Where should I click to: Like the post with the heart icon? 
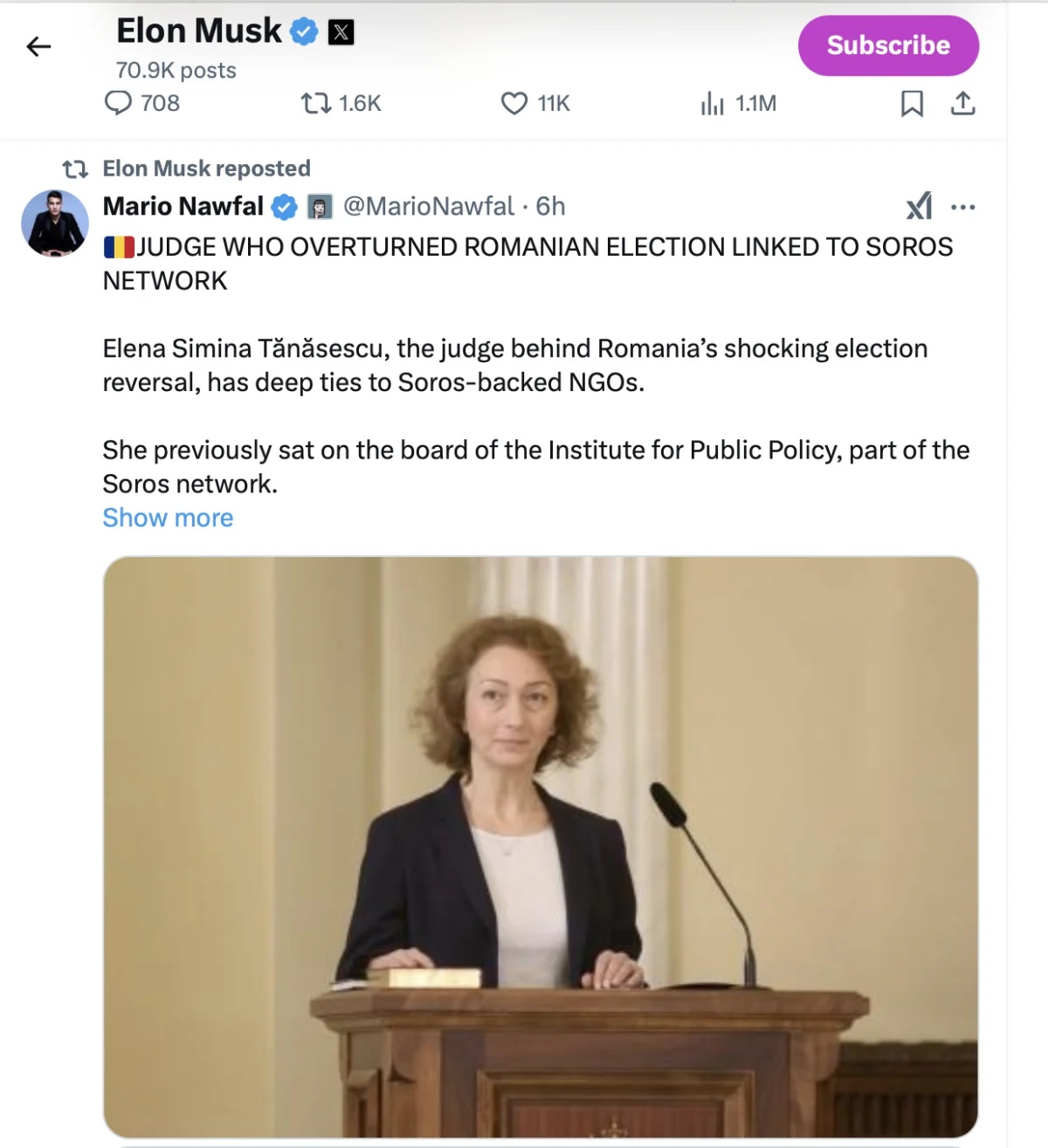click(x=514, y=104)
